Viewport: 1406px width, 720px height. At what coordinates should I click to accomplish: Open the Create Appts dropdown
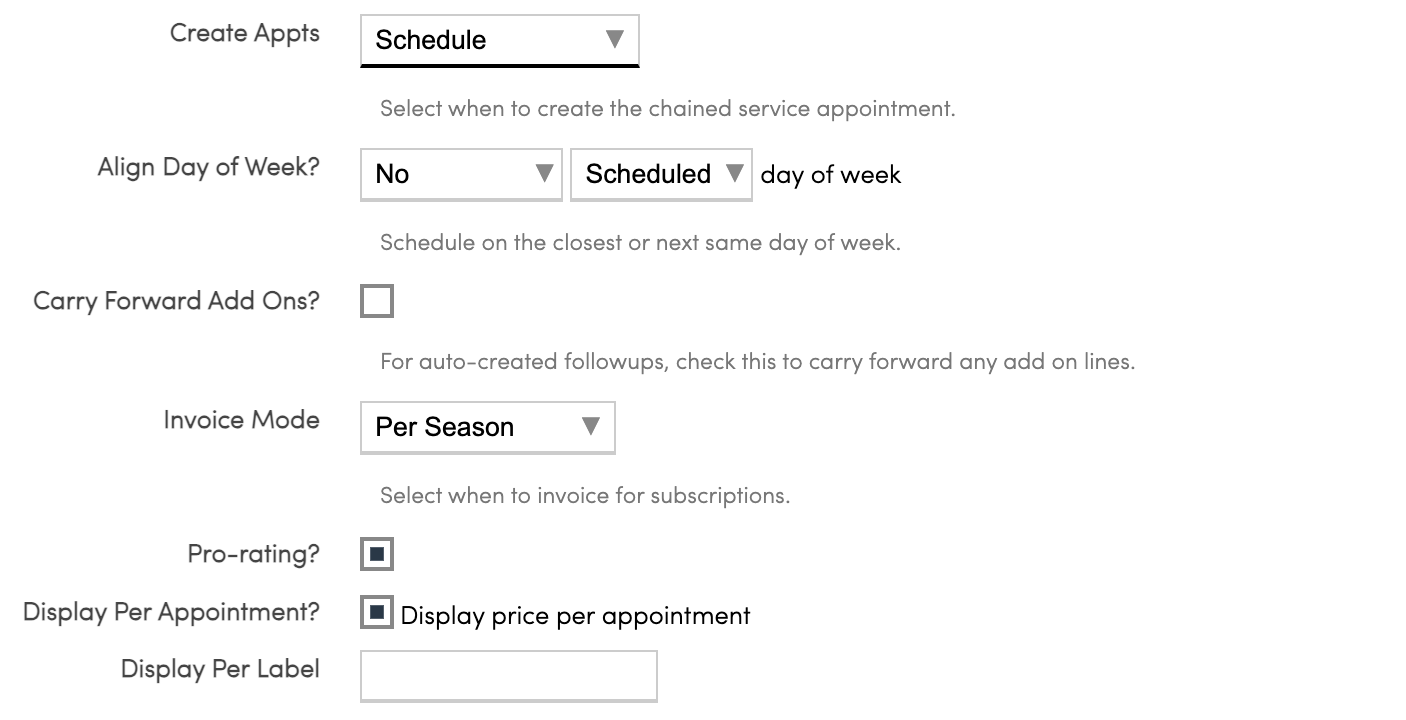pos(499,40)
